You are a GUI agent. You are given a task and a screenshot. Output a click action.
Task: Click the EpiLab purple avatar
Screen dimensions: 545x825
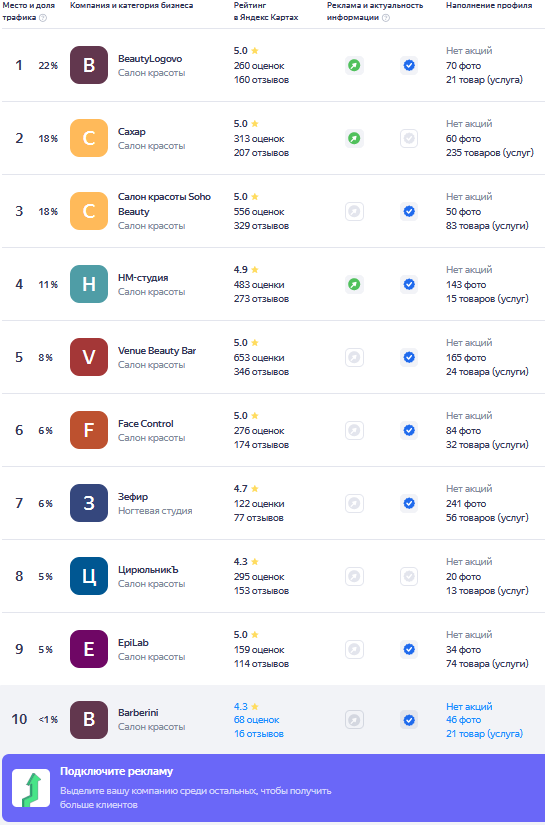pos(89,649)
